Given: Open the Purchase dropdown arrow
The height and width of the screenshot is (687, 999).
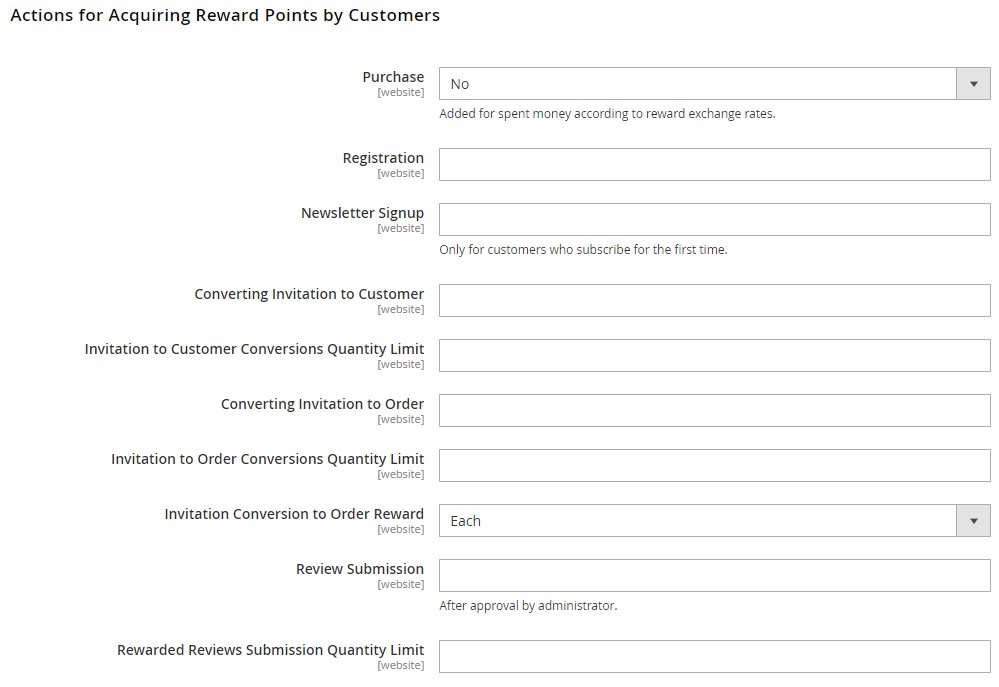Looking at the screenshot, I should (x=973, y=83).
